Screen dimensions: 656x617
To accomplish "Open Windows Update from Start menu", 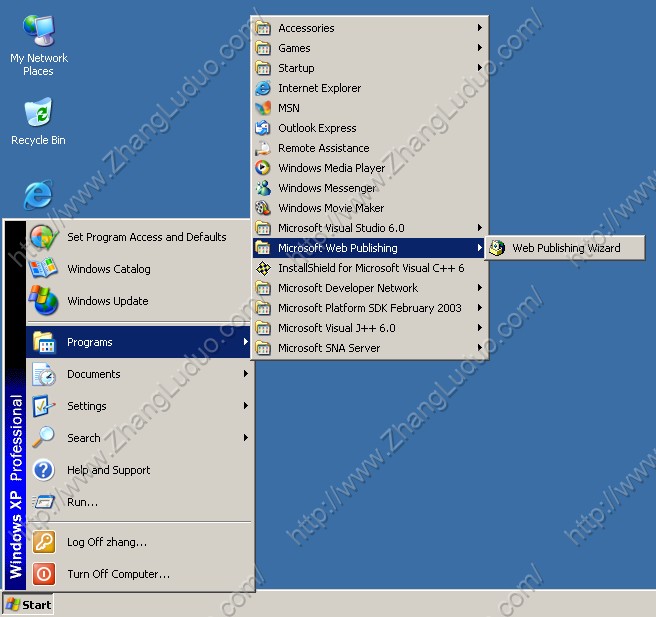I will (140, 301).
